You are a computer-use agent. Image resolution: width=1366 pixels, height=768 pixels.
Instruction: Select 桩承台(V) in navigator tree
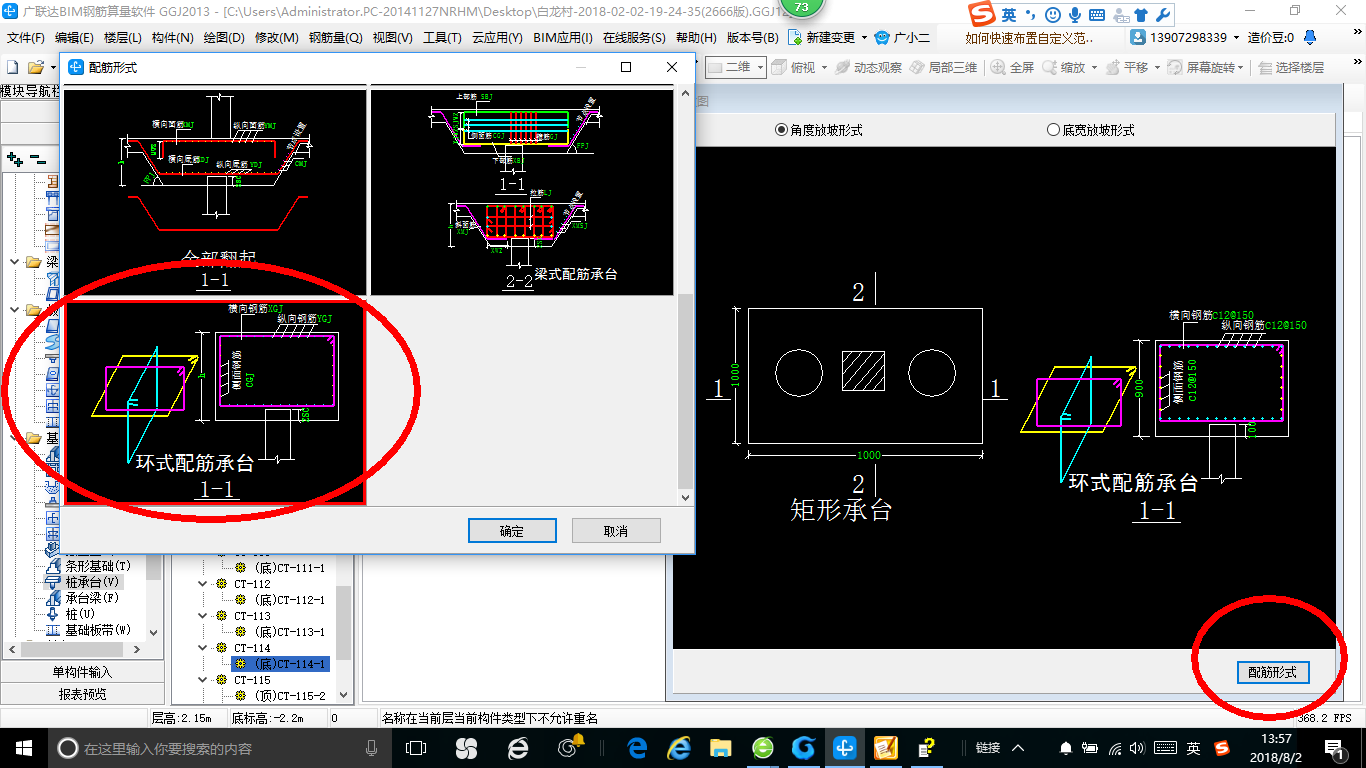(93, 582)
